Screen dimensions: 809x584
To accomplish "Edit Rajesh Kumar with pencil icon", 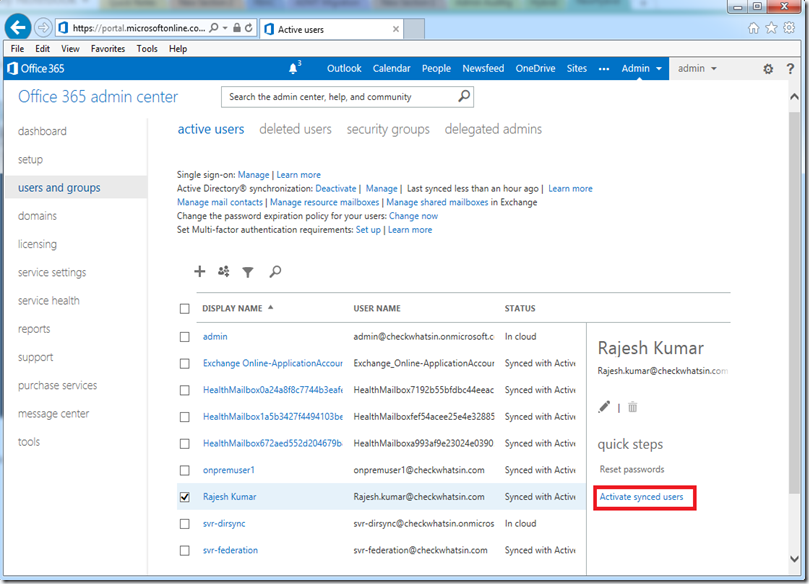I will tap(604, 407).
